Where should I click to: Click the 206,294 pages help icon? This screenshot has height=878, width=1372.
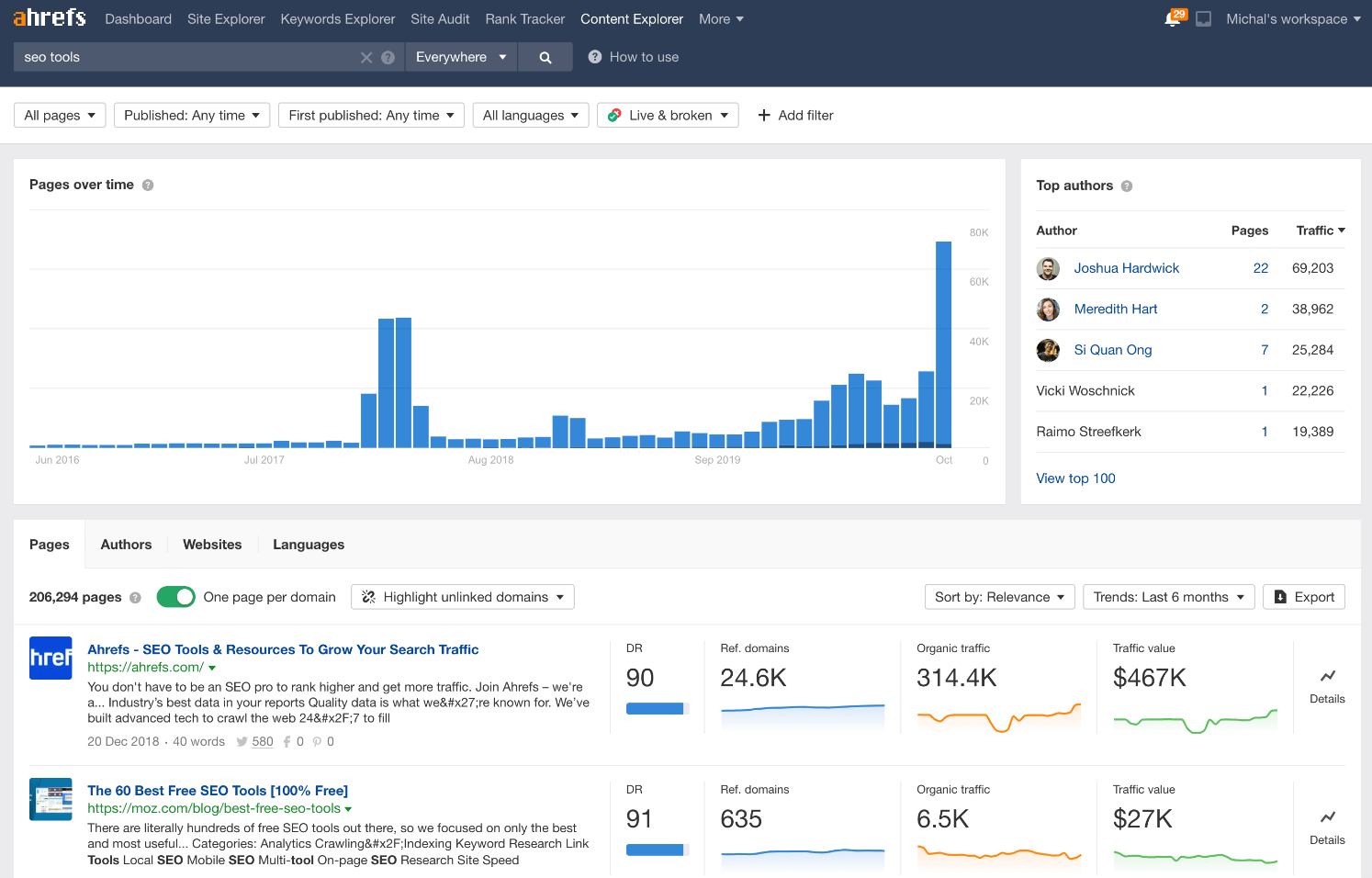click(135, 597)
